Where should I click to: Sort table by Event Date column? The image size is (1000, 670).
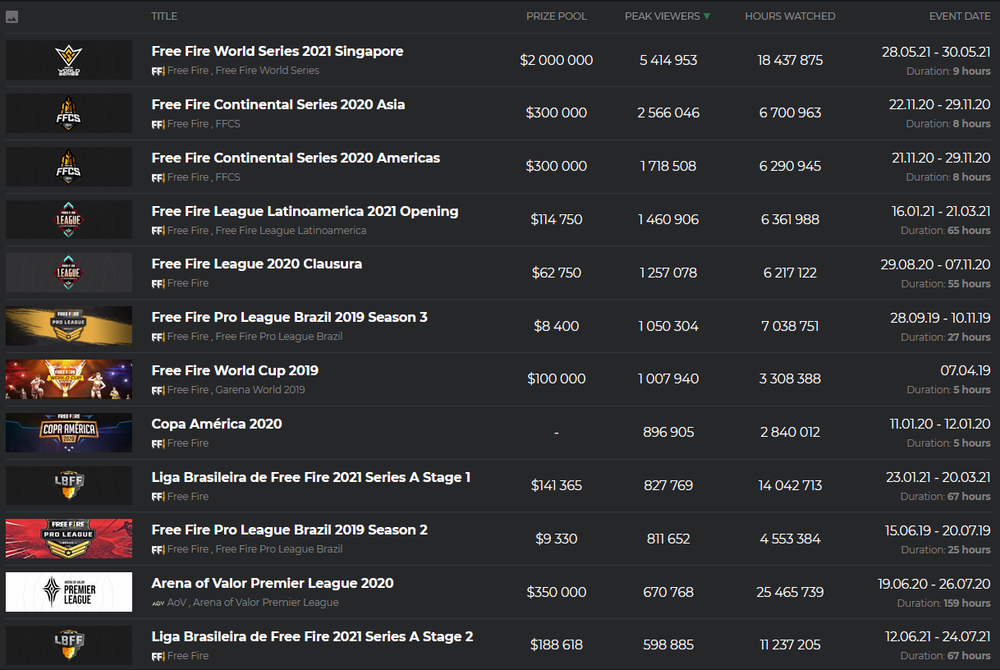tap(959, 17)
